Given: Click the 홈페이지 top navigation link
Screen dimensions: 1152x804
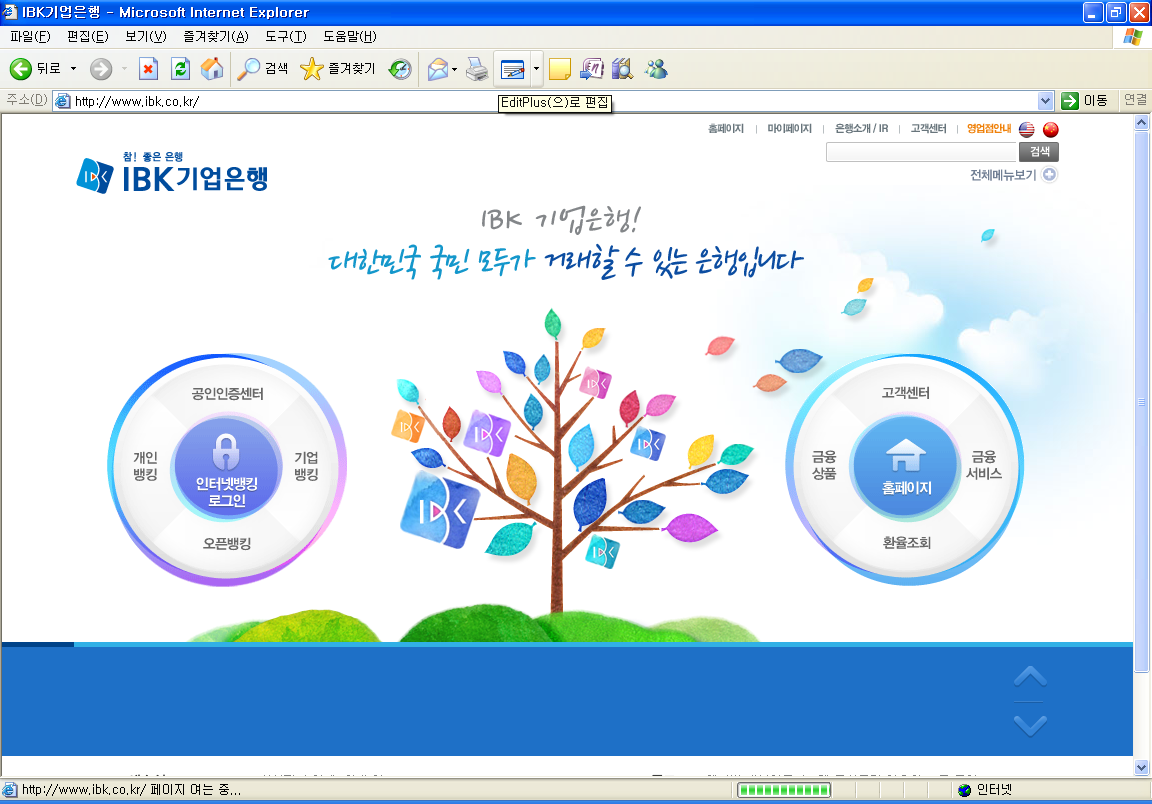Looking at the screenshot, I should coord(725,129).
